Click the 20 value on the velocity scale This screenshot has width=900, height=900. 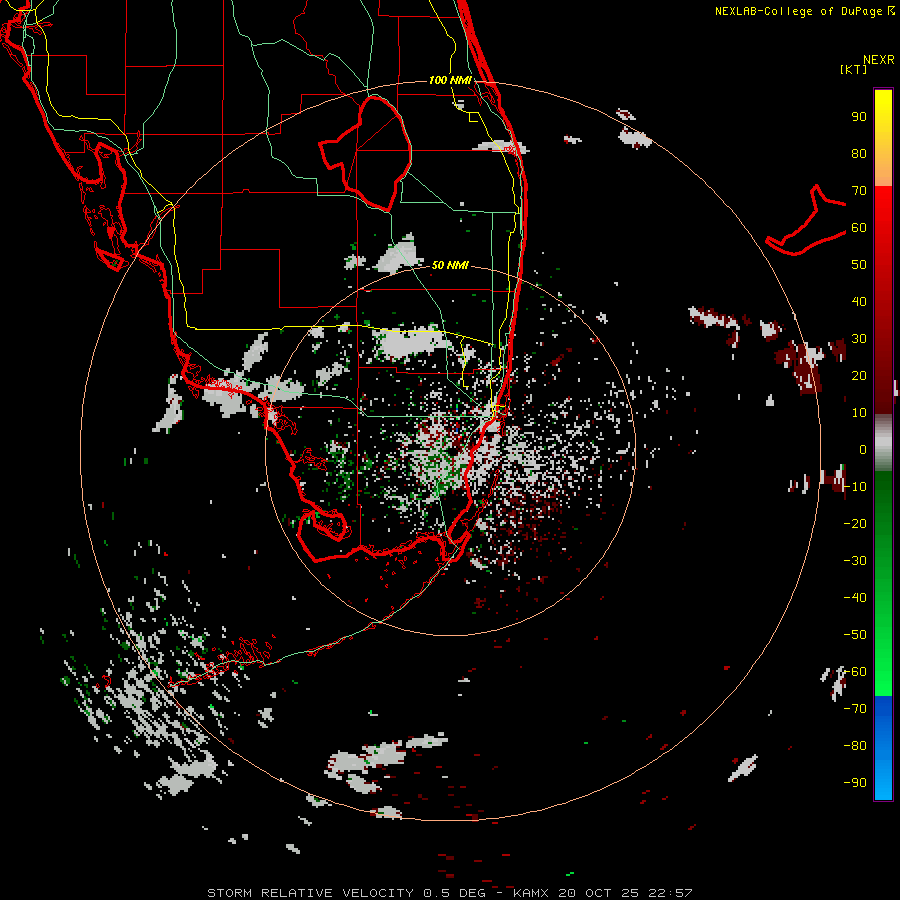859,376
